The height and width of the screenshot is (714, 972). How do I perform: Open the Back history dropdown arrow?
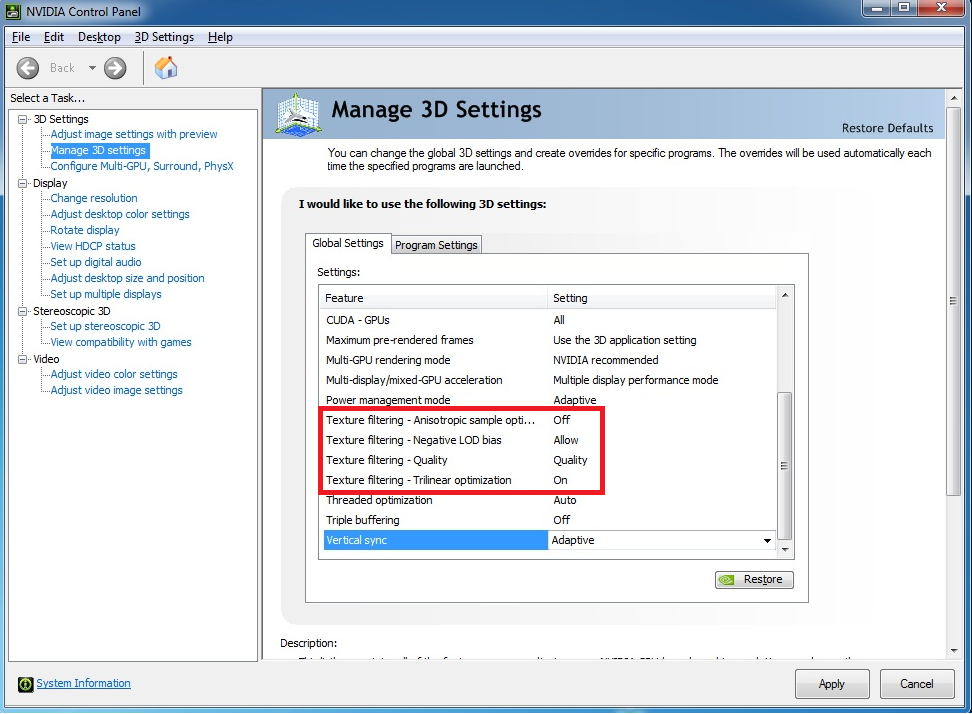(92, 68)
